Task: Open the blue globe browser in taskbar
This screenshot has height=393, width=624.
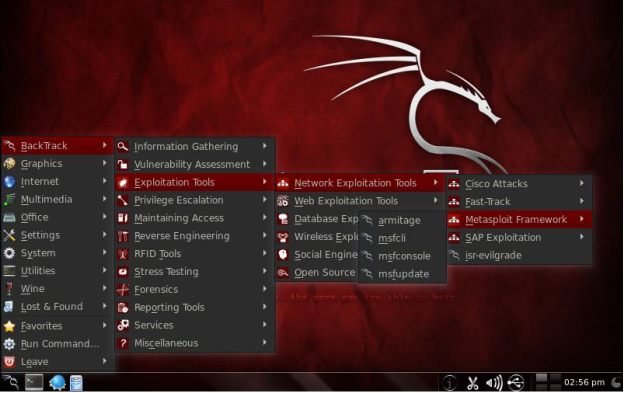Action: point(57,383)
